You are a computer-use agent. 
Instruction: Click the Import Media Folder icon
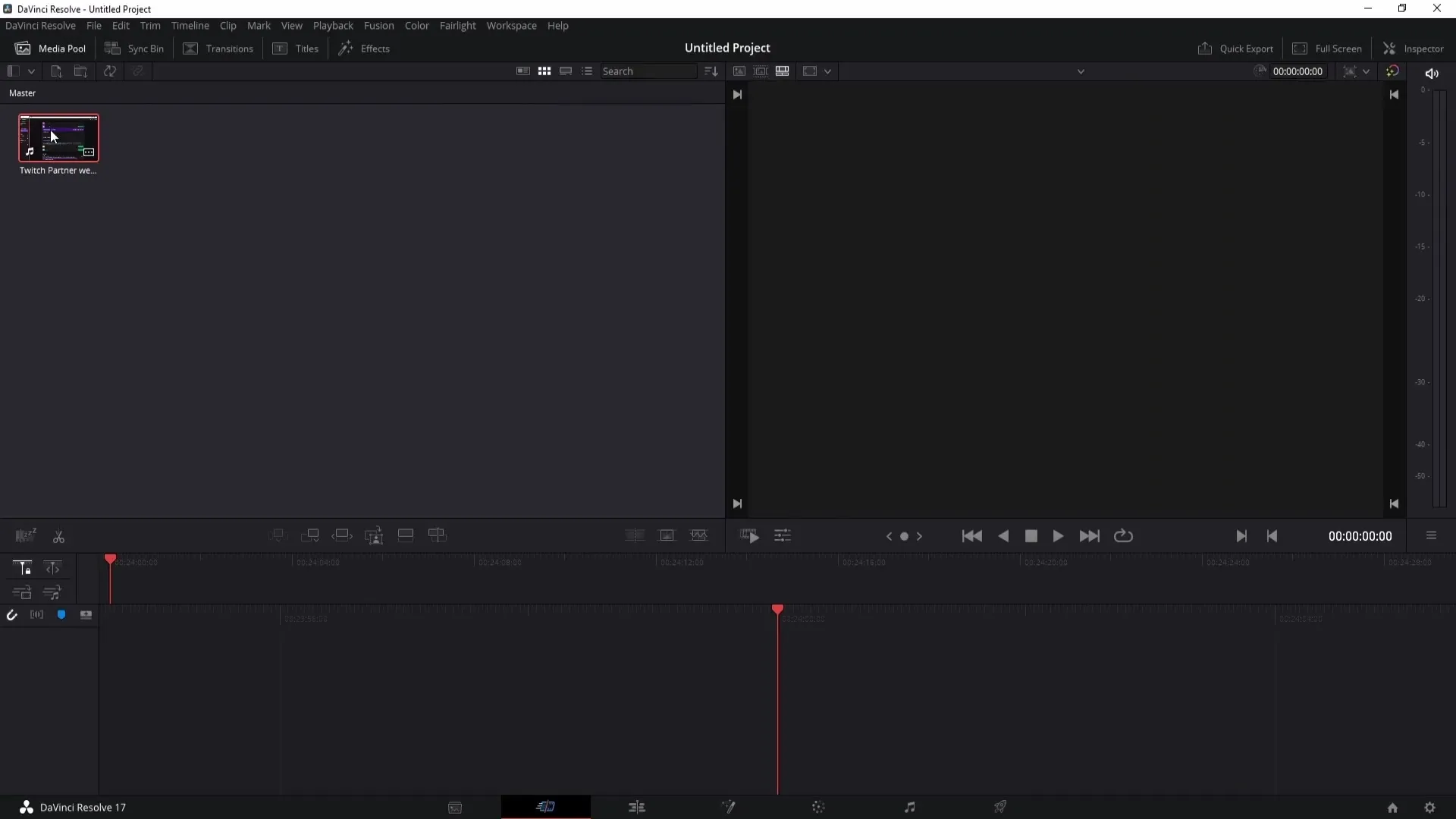(x=80, y=71)
